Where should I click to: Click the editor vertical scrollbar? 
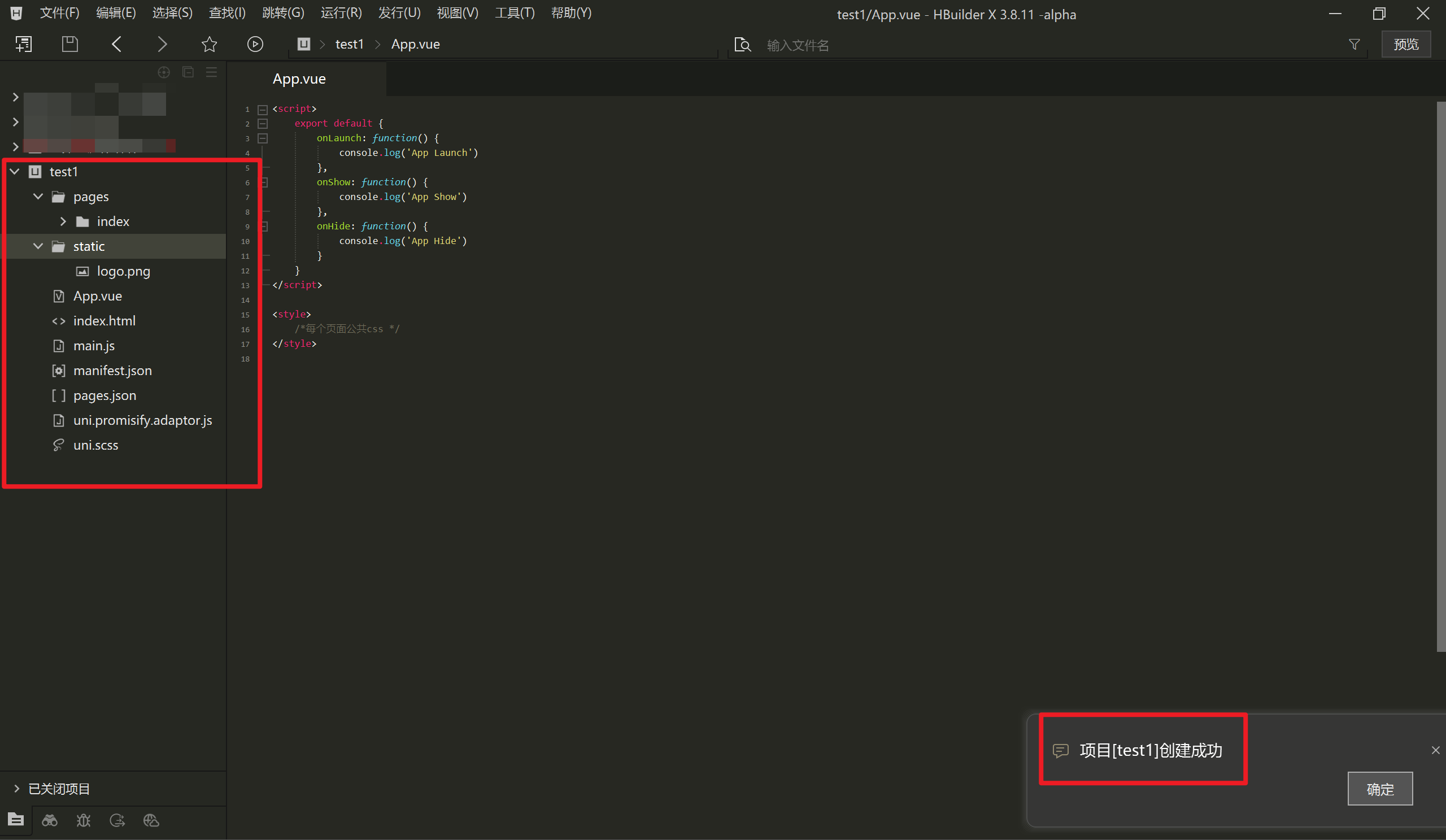click(1441, 376)
